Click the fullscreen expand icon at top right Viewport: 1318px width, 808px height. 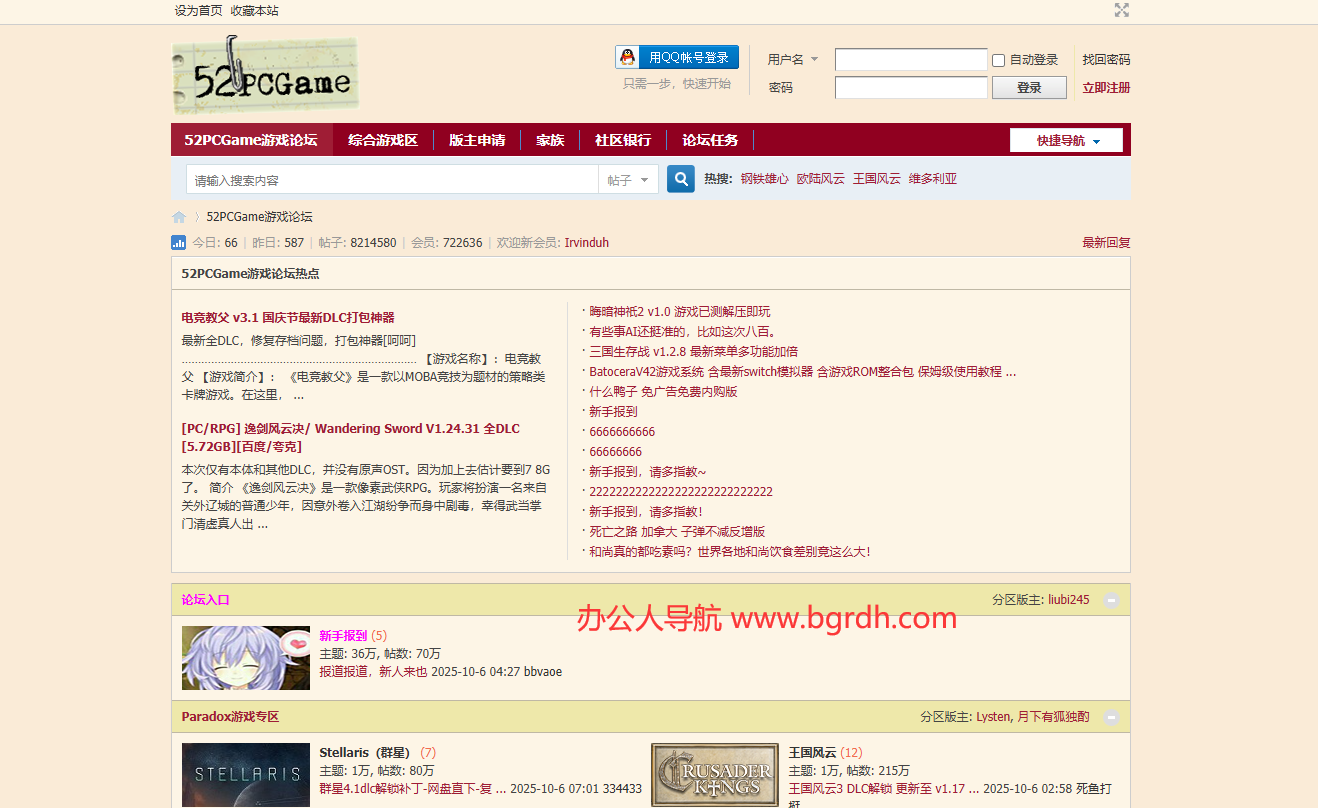coord(1121,10)
